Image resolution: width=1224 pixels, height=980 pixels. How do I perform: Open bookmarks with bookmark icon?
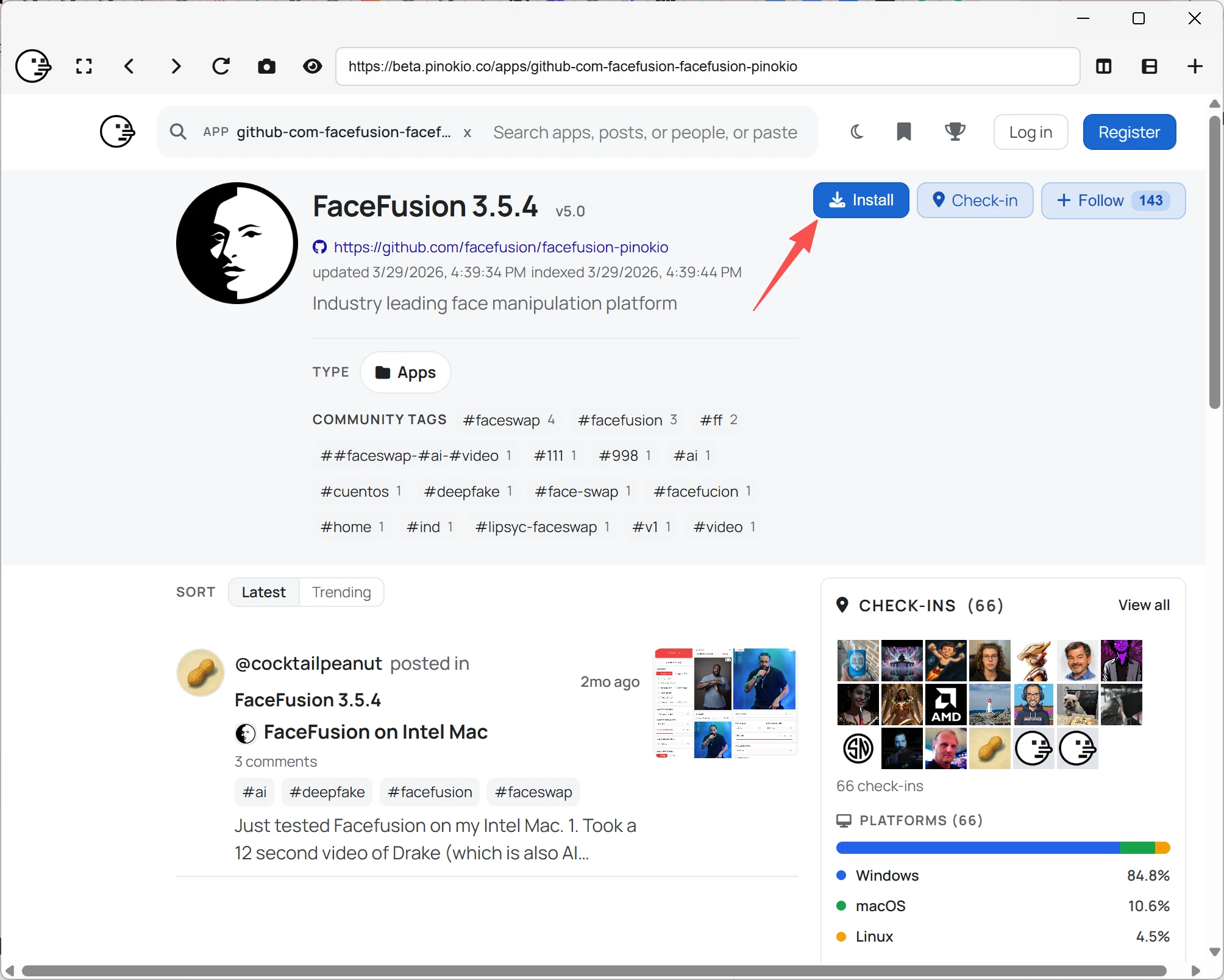click(x=904, y=132)
